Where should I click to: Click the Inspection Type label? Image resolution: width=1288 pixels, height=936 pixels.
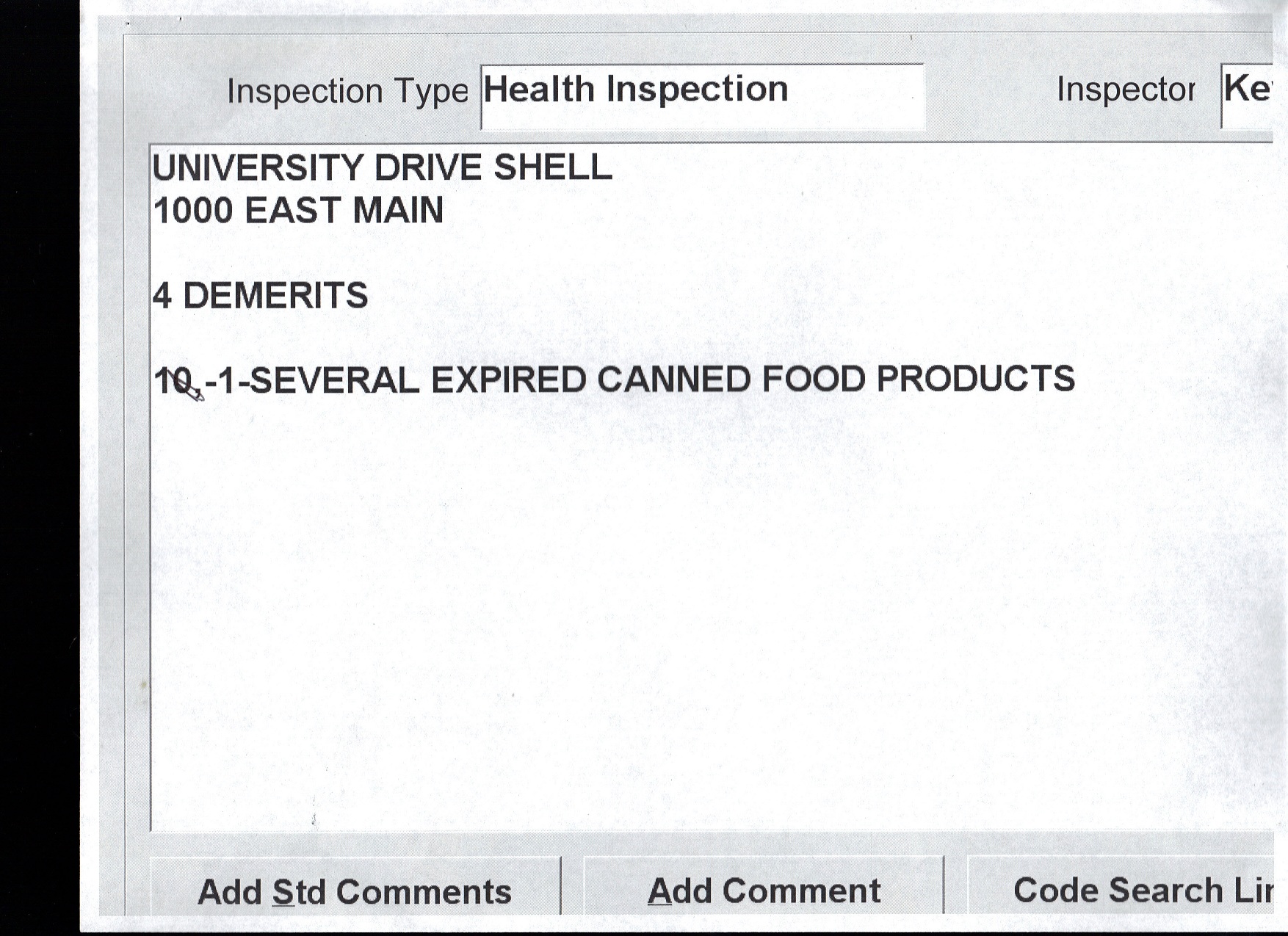pyautogui.click(x=347, y=92)
